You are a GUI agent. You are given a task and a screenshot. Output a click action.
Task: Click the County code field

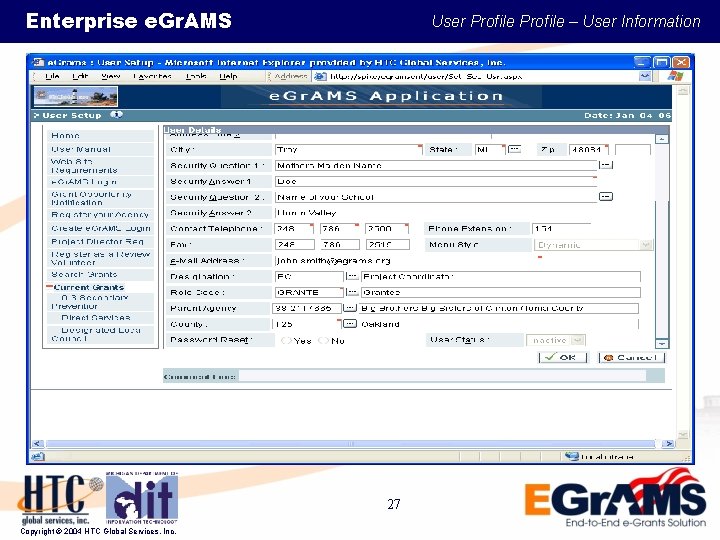(307, 324)
